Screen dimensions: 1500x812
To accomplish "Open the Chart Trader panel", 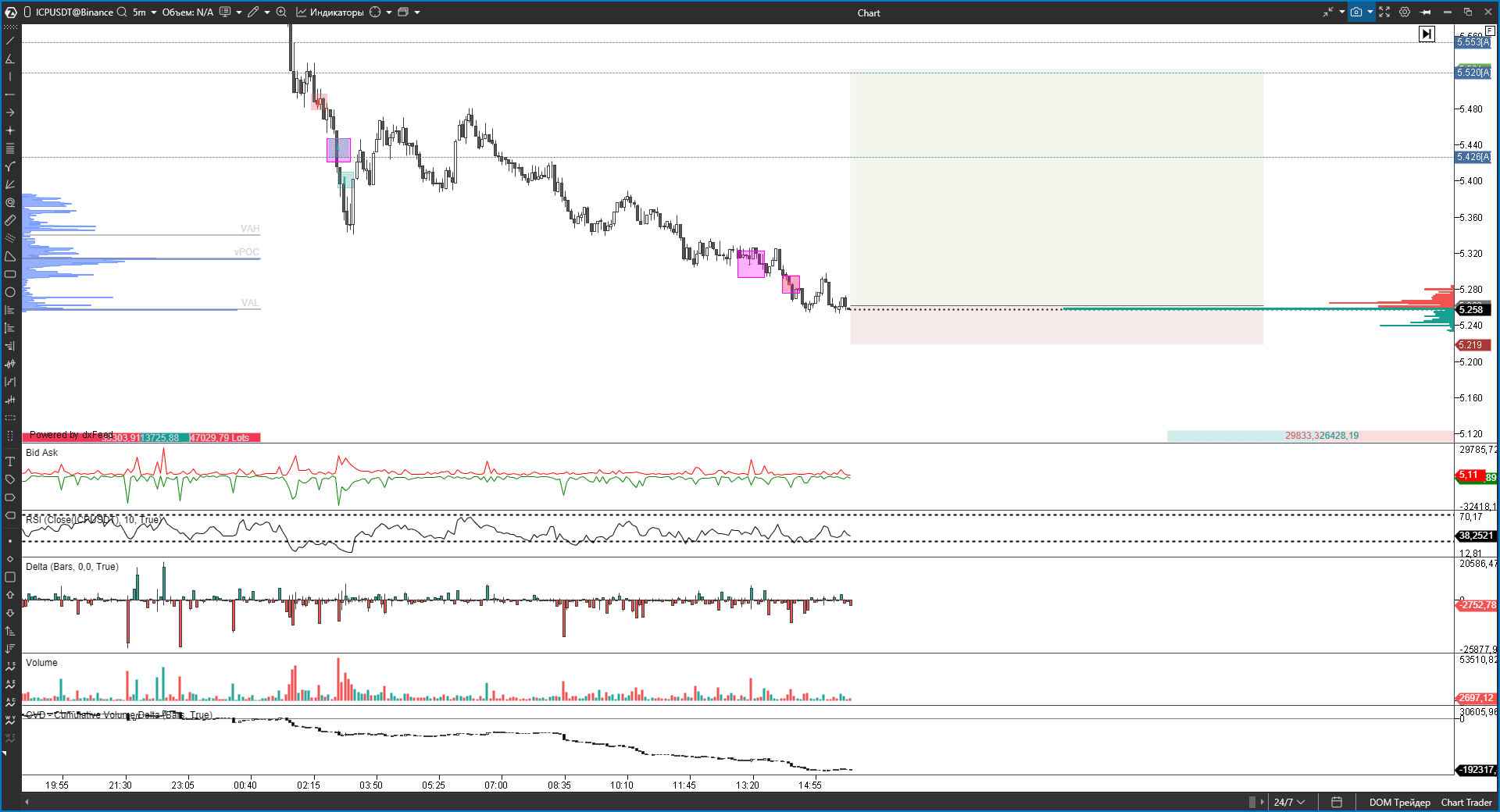I will click(1466, 802).
